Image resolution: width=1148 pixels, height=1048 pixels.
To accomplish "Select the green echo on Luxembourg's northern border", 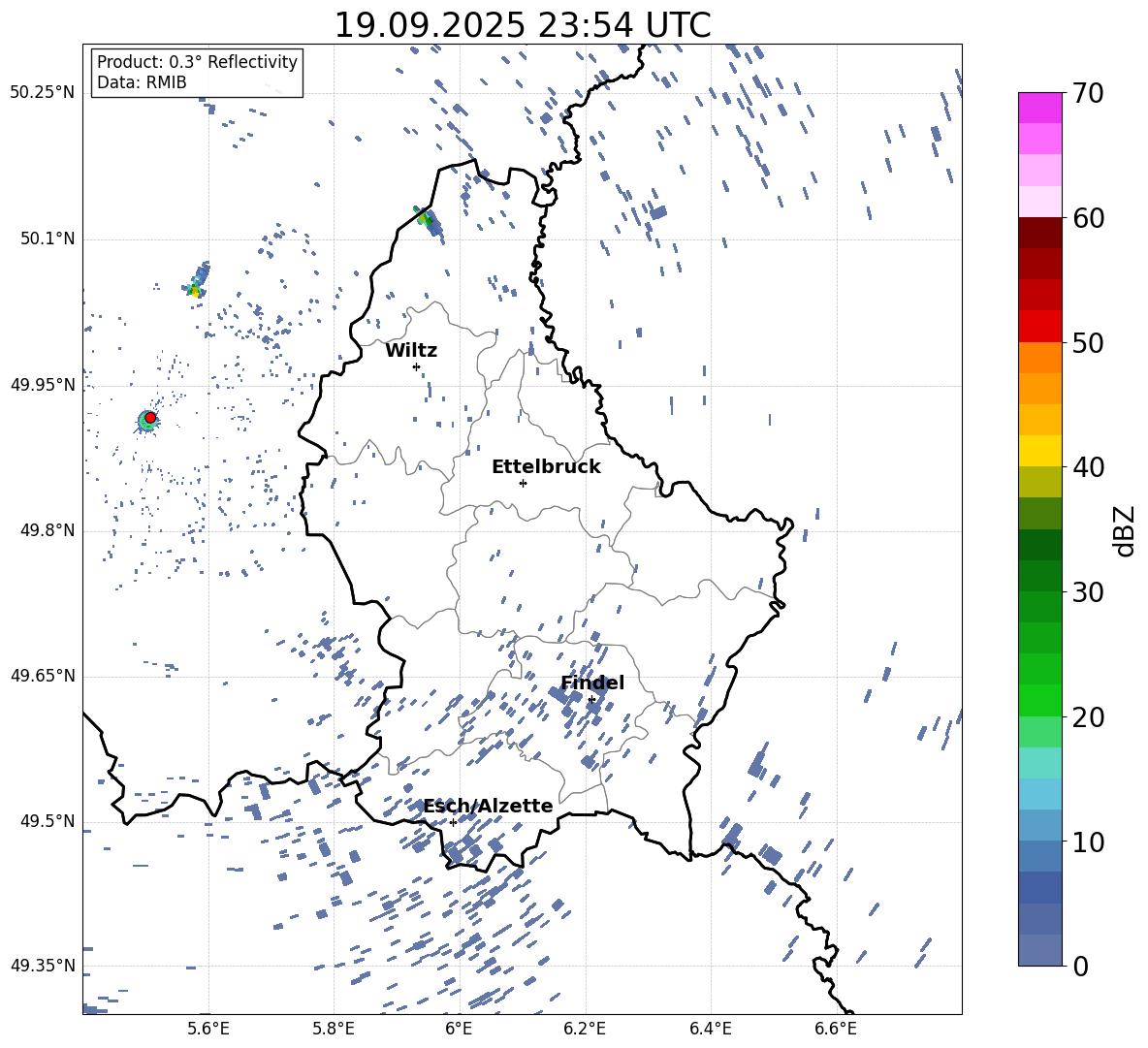I will pyautogui.click(x=424, y=218).
